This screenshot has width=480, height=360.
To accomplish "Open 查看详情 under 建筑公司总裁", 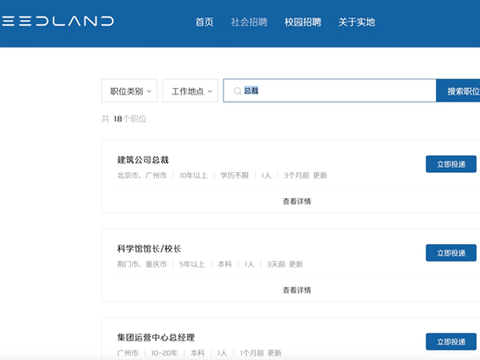I will click(x=297, y=201).
